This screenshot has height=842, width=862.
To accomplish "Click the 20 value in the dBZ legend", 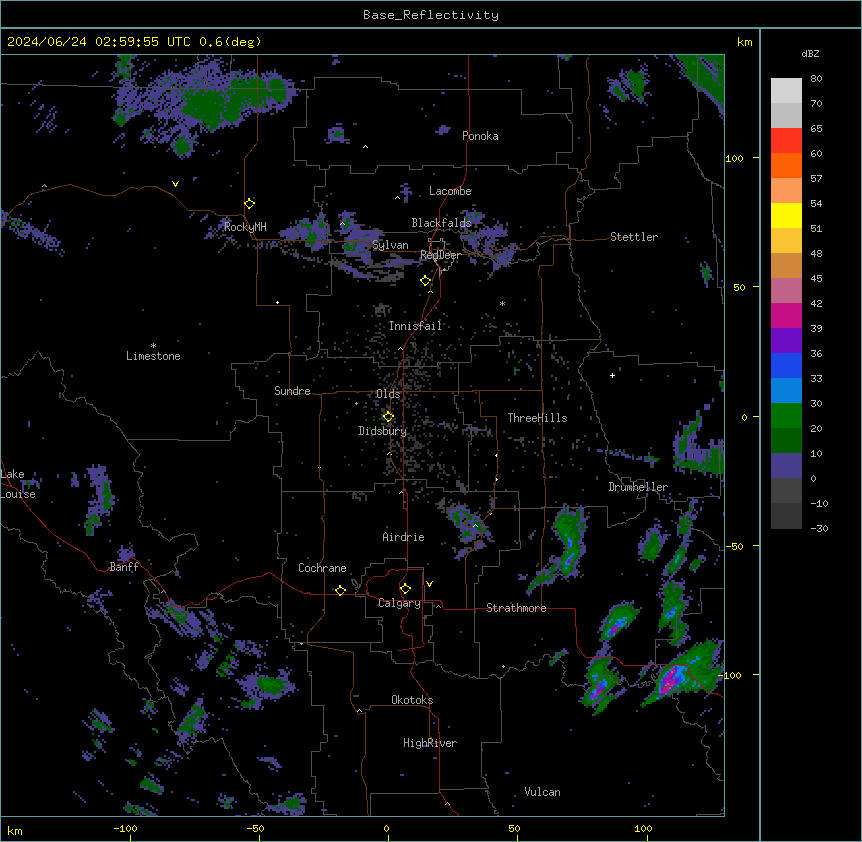I will (x=816, y=429).
